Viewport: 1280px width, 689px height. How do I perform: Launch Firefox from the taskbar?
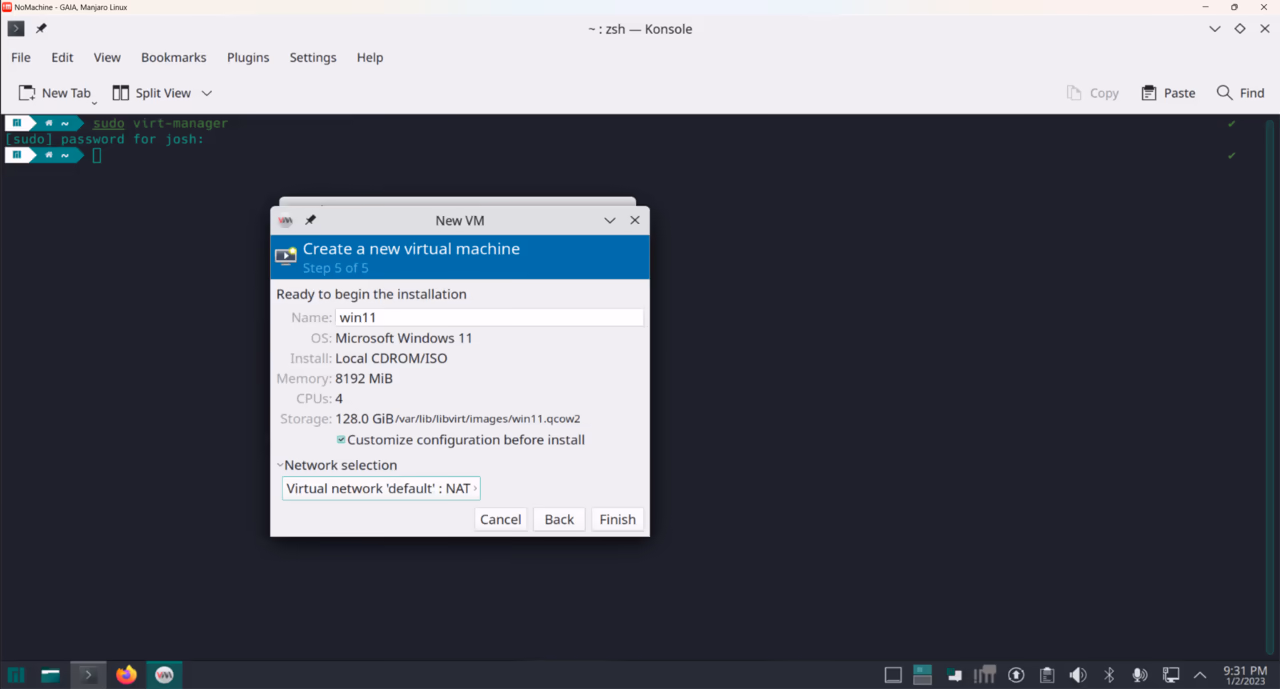[126, 674]
